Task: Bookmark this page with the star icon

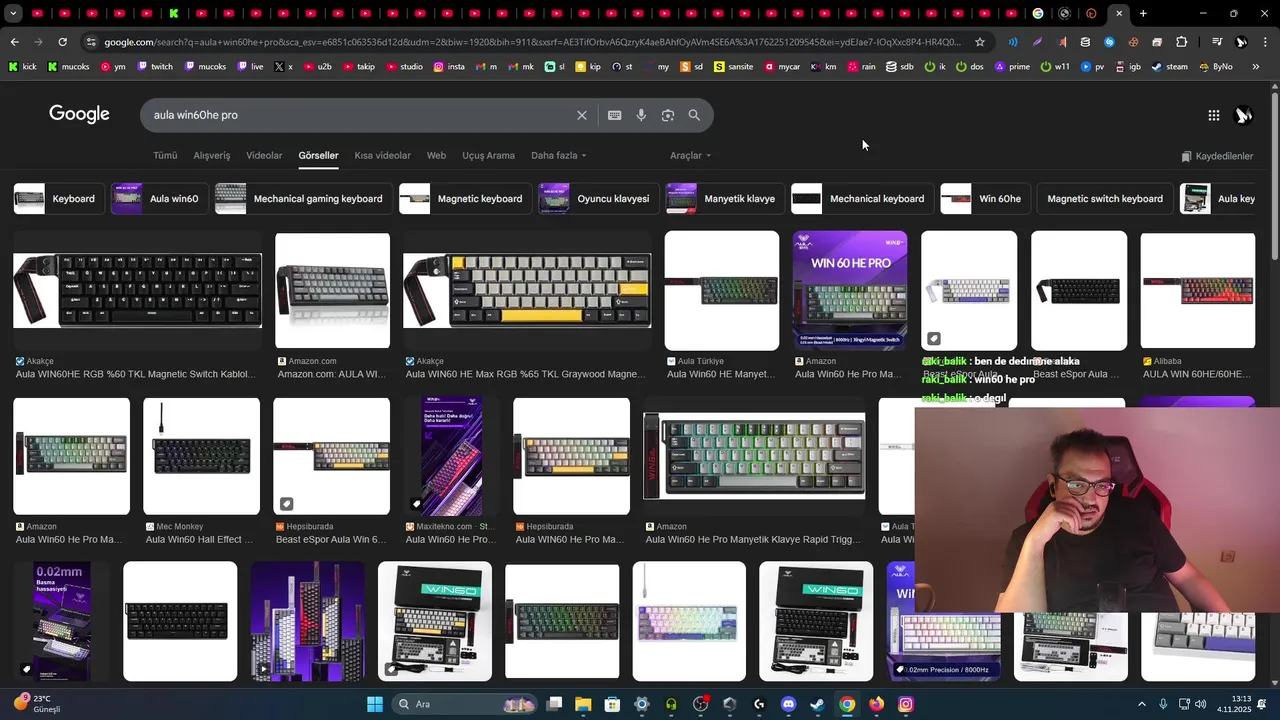Action: [x=980, y=42]
